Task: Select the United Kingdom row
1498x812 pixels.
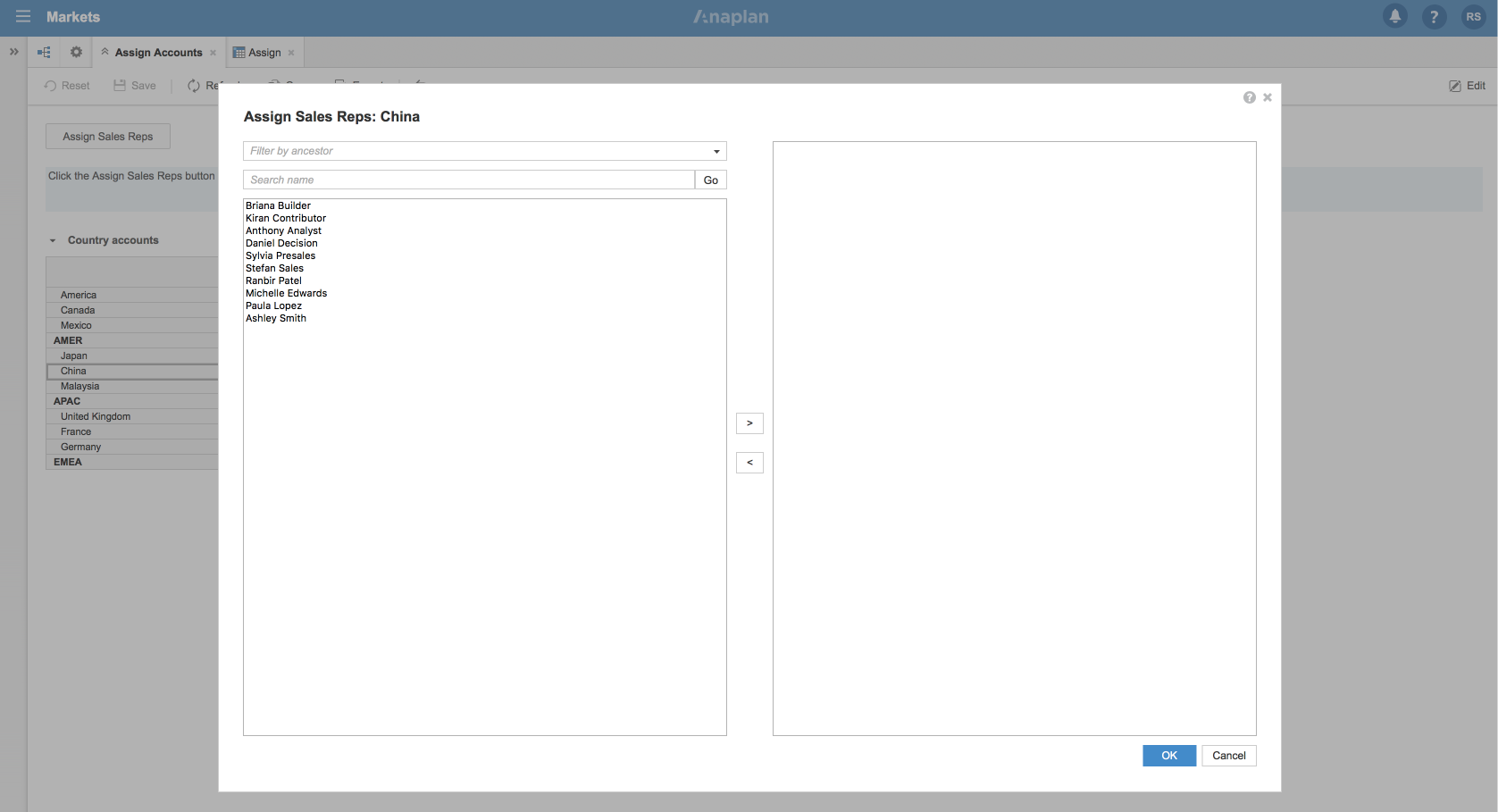Action: [132, 416]
